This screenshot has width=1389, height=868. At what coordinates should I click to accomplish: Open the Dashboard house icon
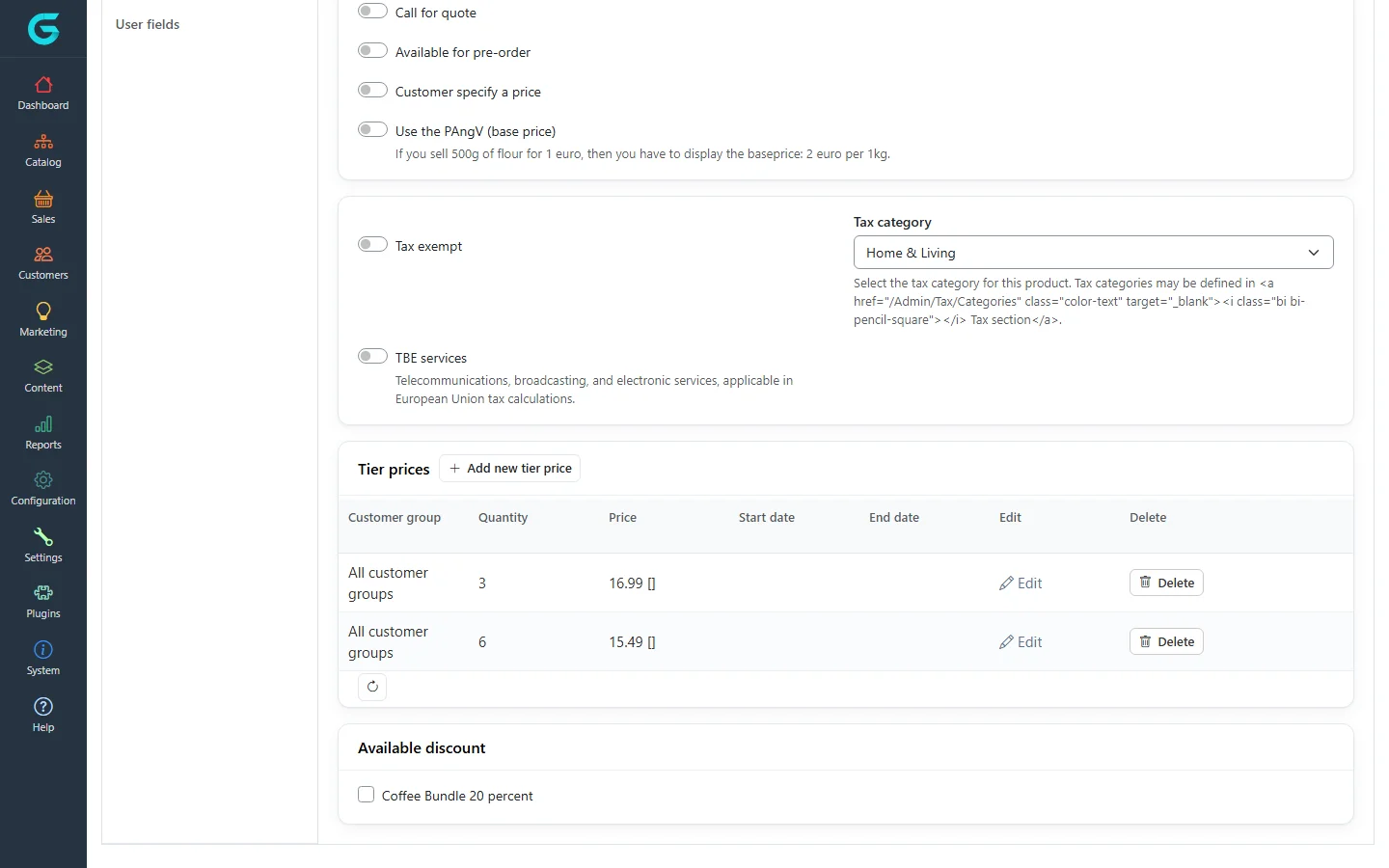click(43, 85)
